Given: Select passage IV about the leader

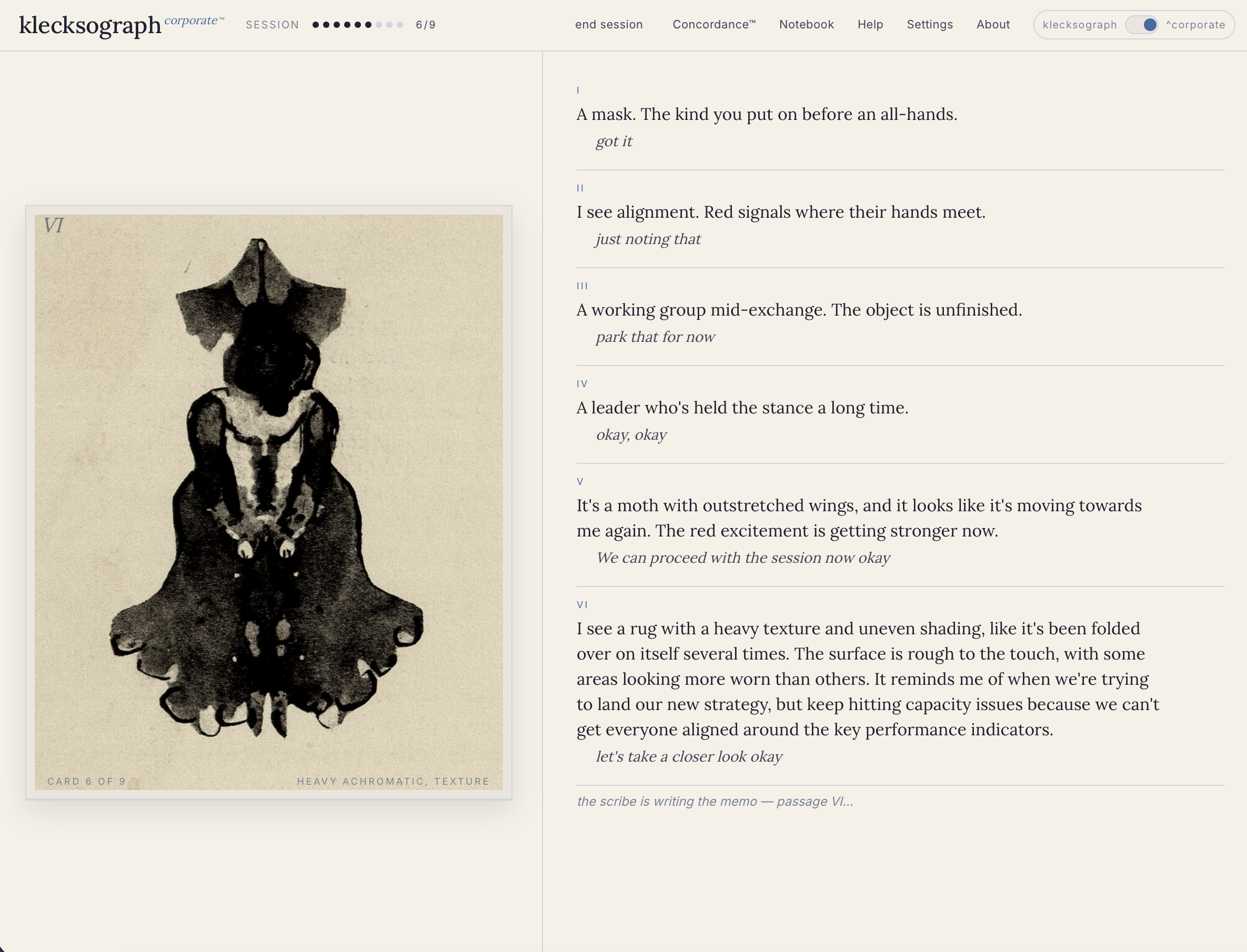Looking at the screenshot, I should [742, 408].
